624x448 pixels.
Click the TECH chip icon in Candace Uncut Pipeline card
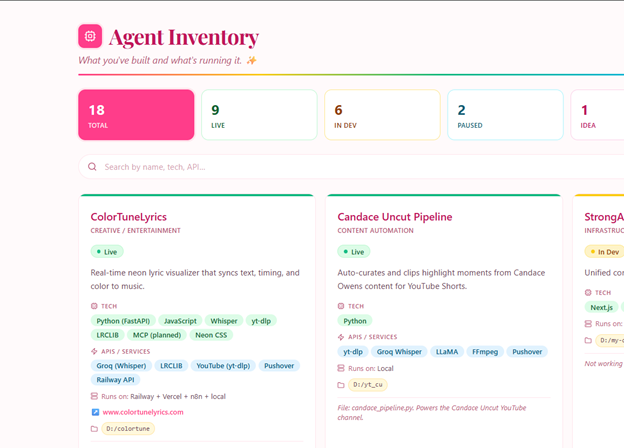click(x=341, y=306)
